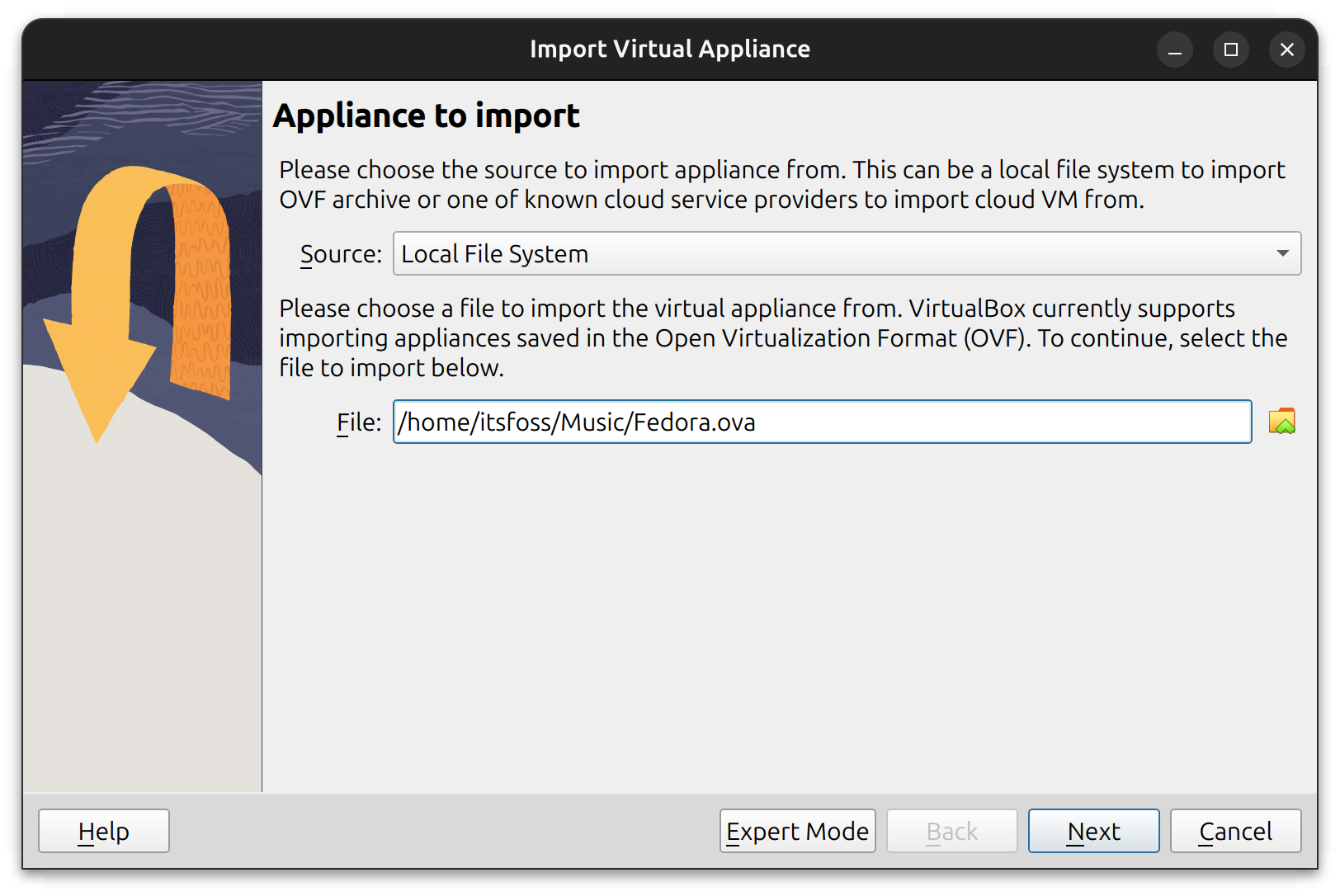Viewport: 1340px width, 896px height.
Task: Place cursor in the /home/itsfoss/Music/Fedora.ova text box
Action: (823, 422)
